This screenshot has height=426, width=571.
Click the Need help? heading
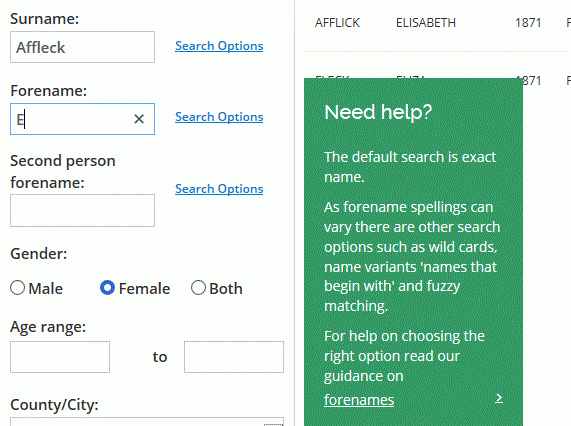(378, 112)
